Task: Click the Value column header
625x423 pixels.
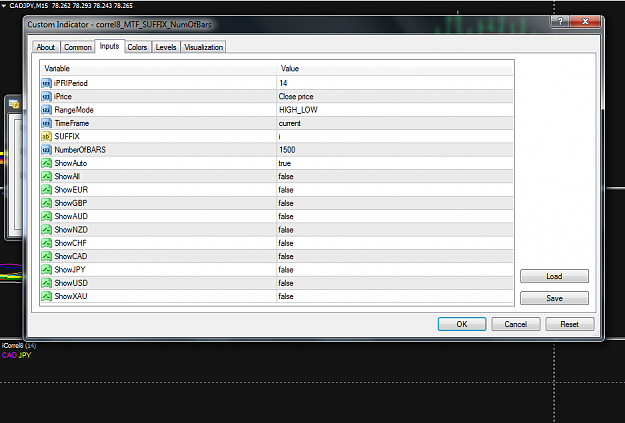Action: [x=395, y=69]
